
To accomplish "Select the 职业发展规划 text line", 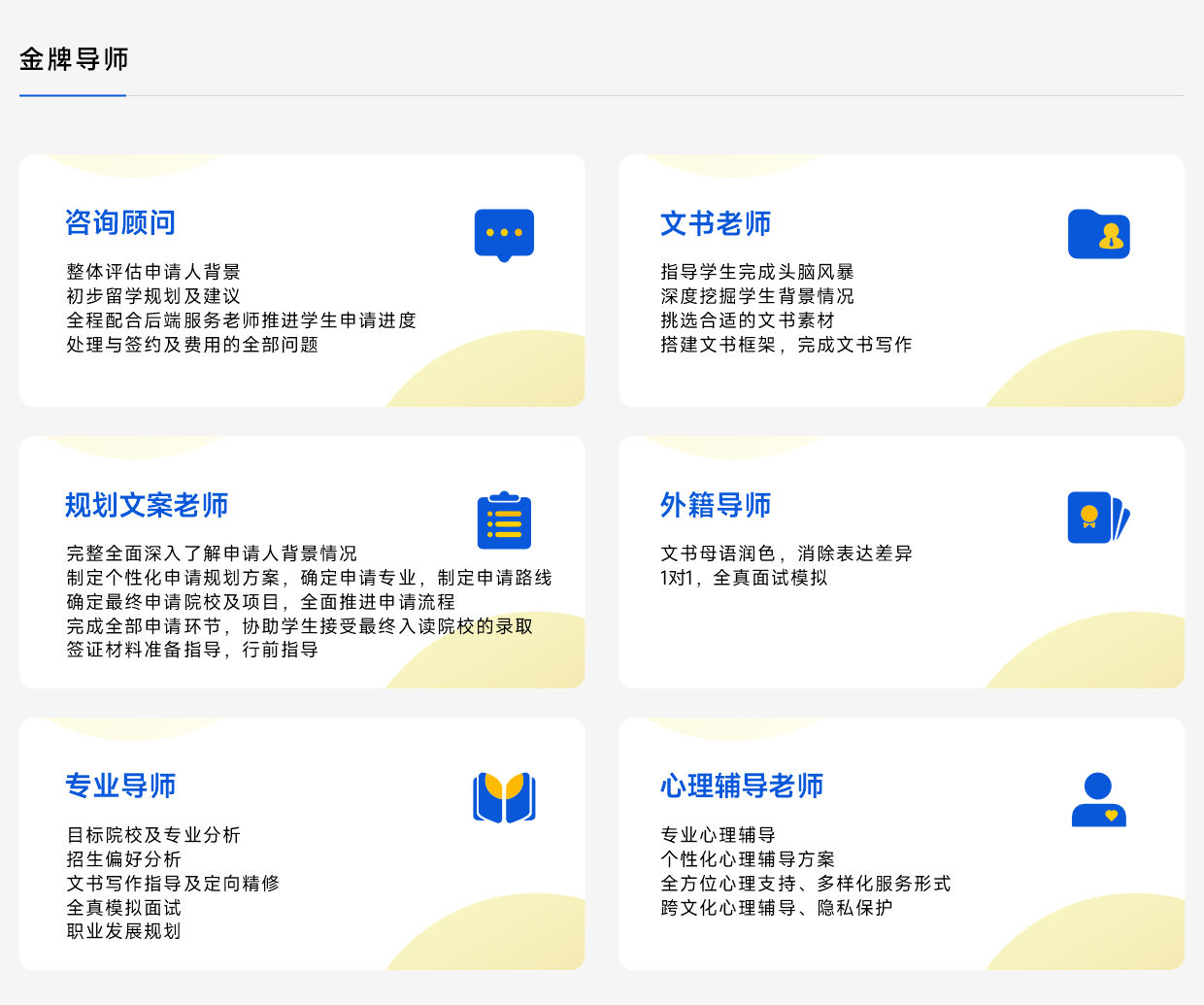I will tap(123, 931).
